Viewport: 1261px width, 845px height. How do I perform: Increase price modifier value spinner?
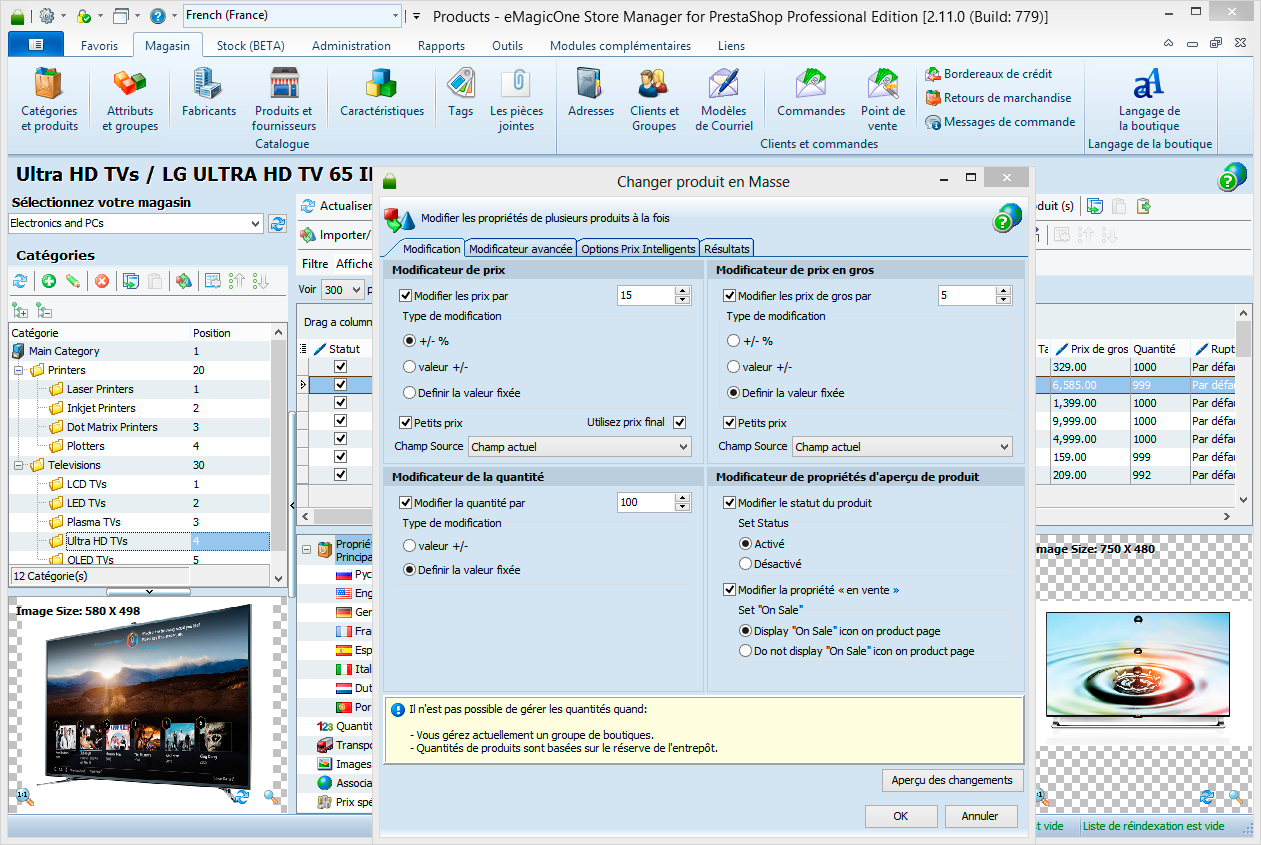click(x=683, y=291)
